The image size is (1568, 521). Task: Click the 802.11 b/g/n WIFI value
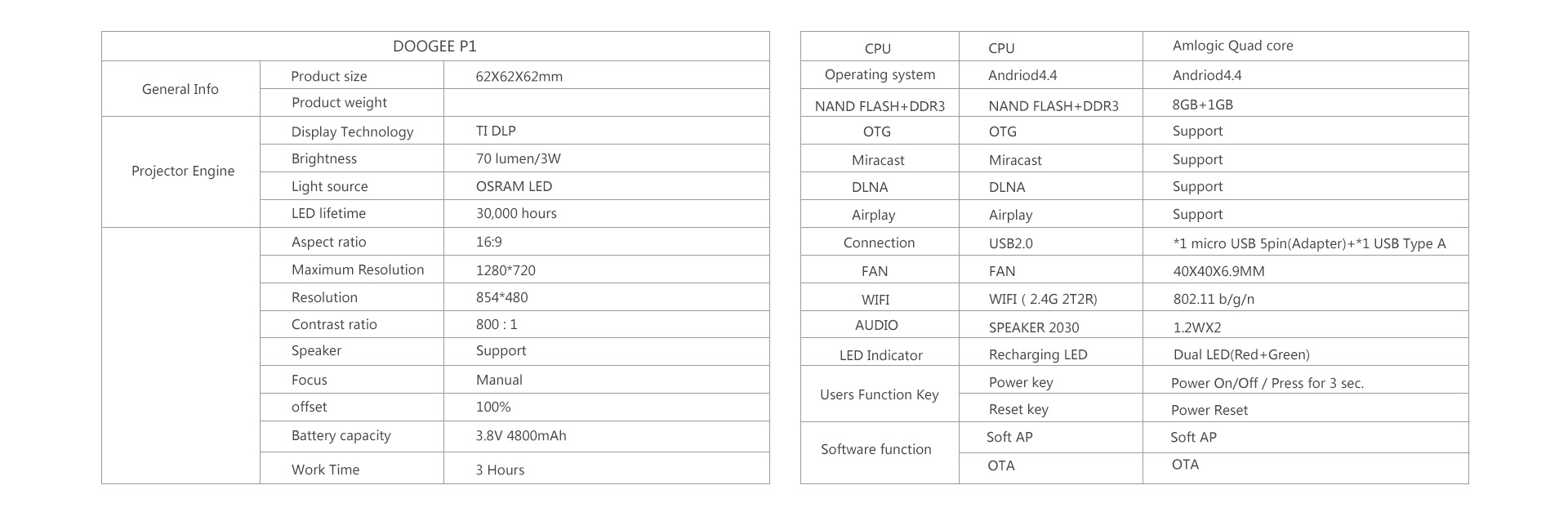[x=1214, y=299]
